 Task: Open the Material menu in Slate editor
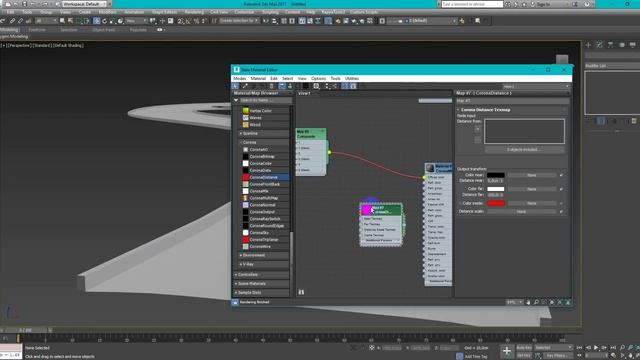pyautogui.click(x=258, y=78)
